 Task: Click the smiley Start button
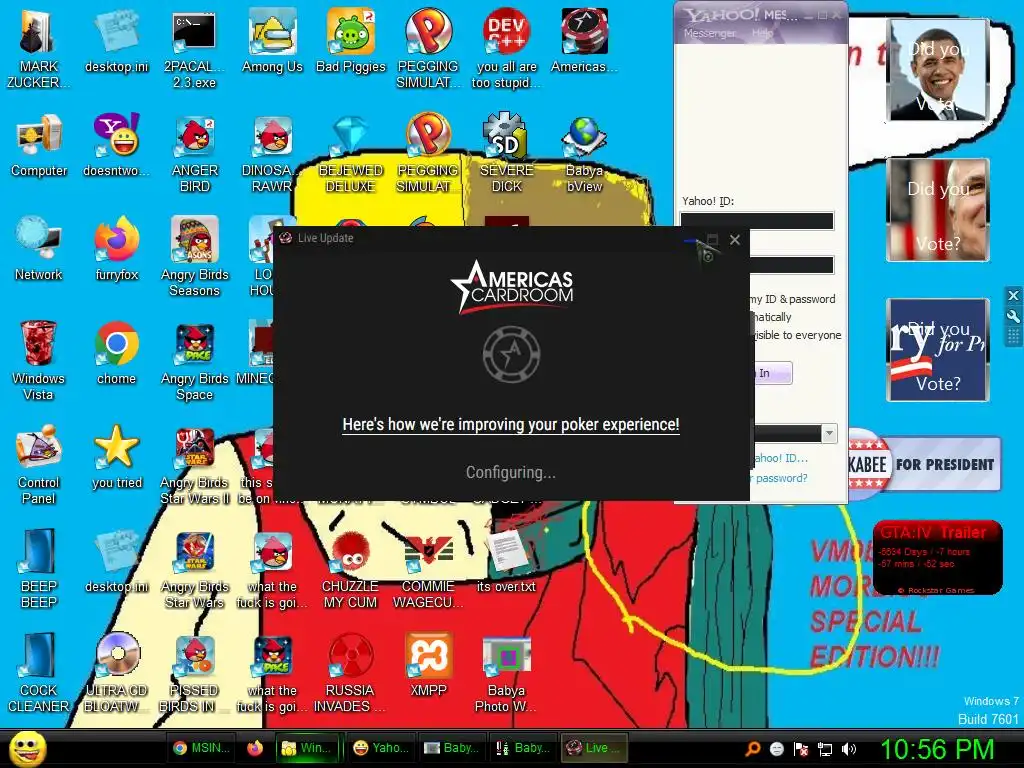pyautogui.click(x=27, y=748)
